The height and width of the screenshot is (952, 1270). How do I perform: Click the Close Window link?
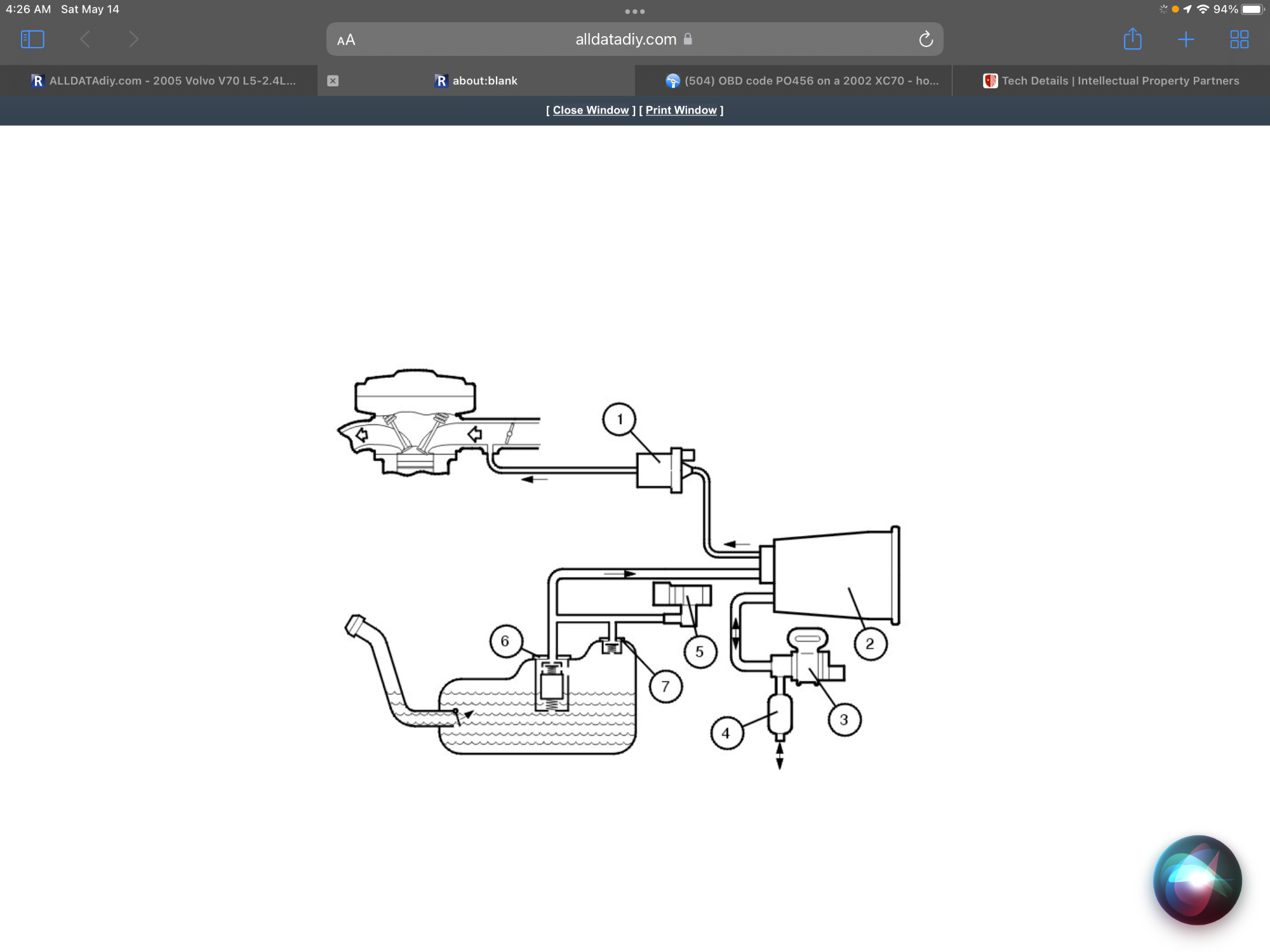(591, 110)
